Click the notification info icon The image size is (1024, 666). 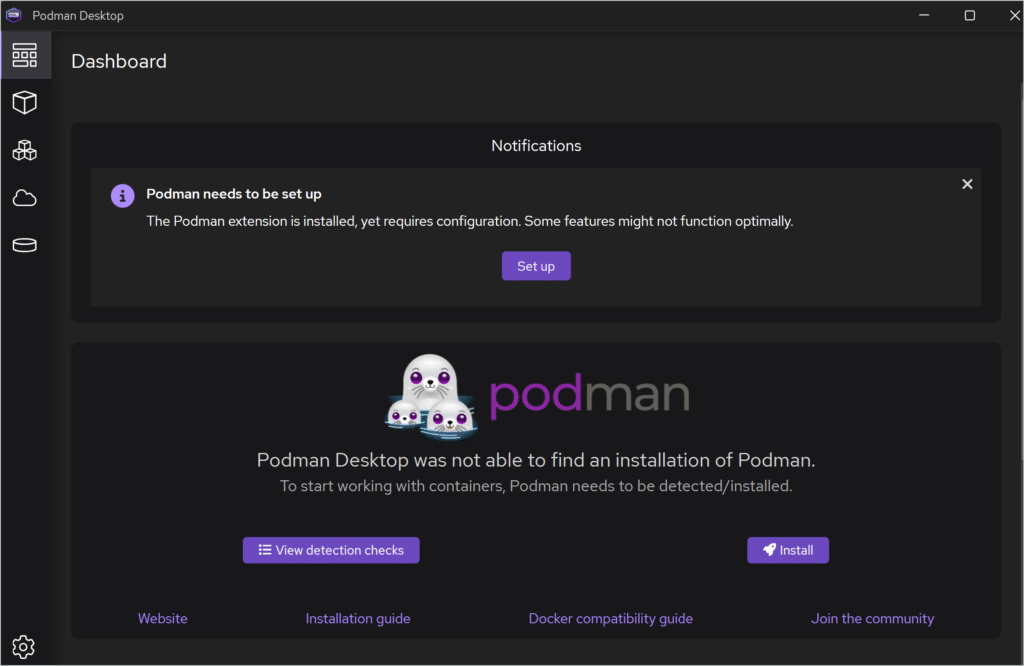pos(122,196)
